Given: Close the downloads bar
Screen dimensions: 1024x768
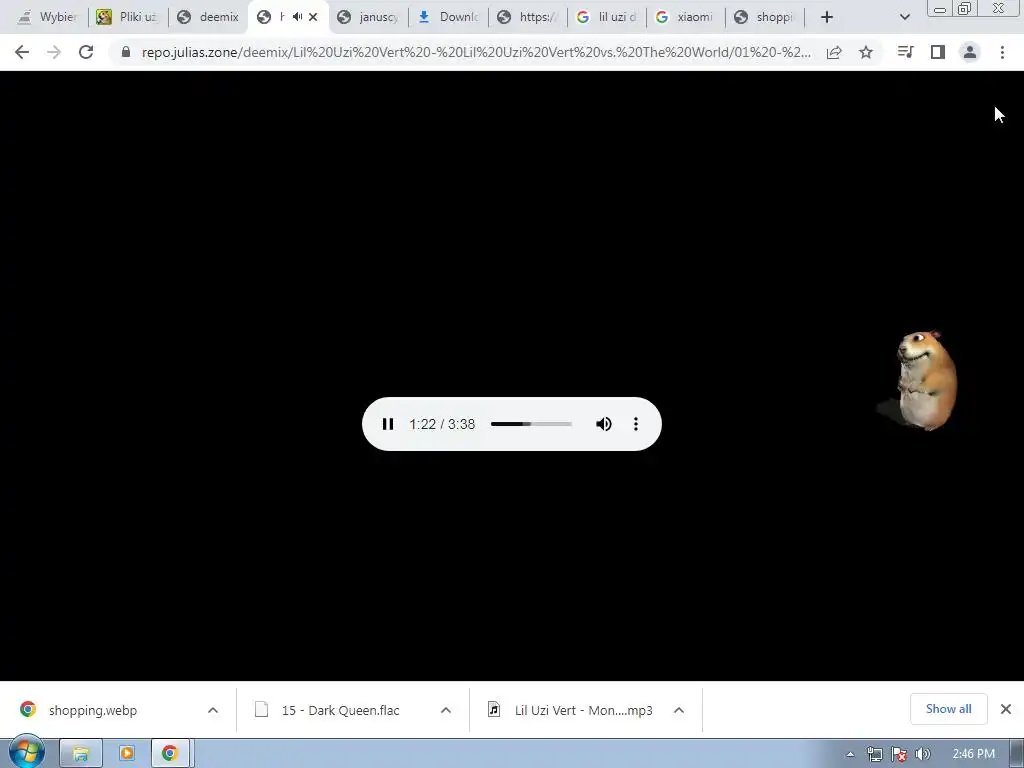Looking at the screenshot, I should (x=1006, y=709).
